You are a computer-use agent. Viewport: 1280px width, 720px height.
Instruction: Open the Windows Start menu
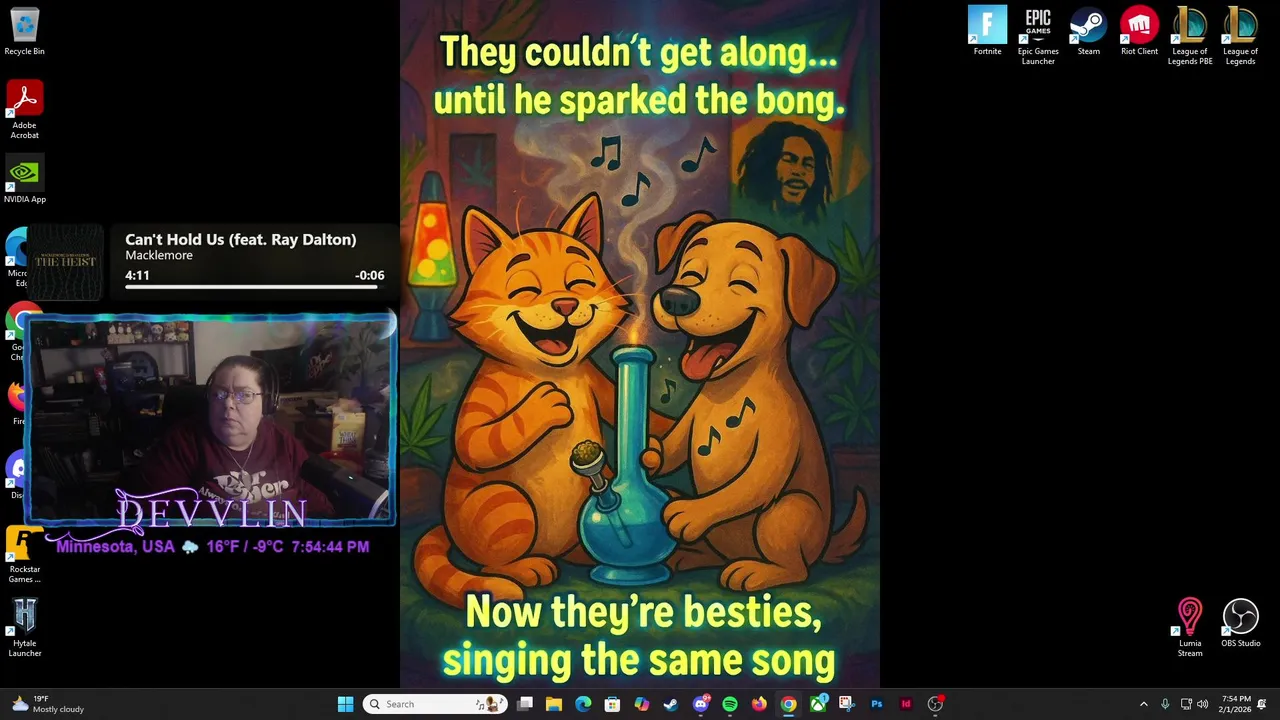tap(345, 704)
